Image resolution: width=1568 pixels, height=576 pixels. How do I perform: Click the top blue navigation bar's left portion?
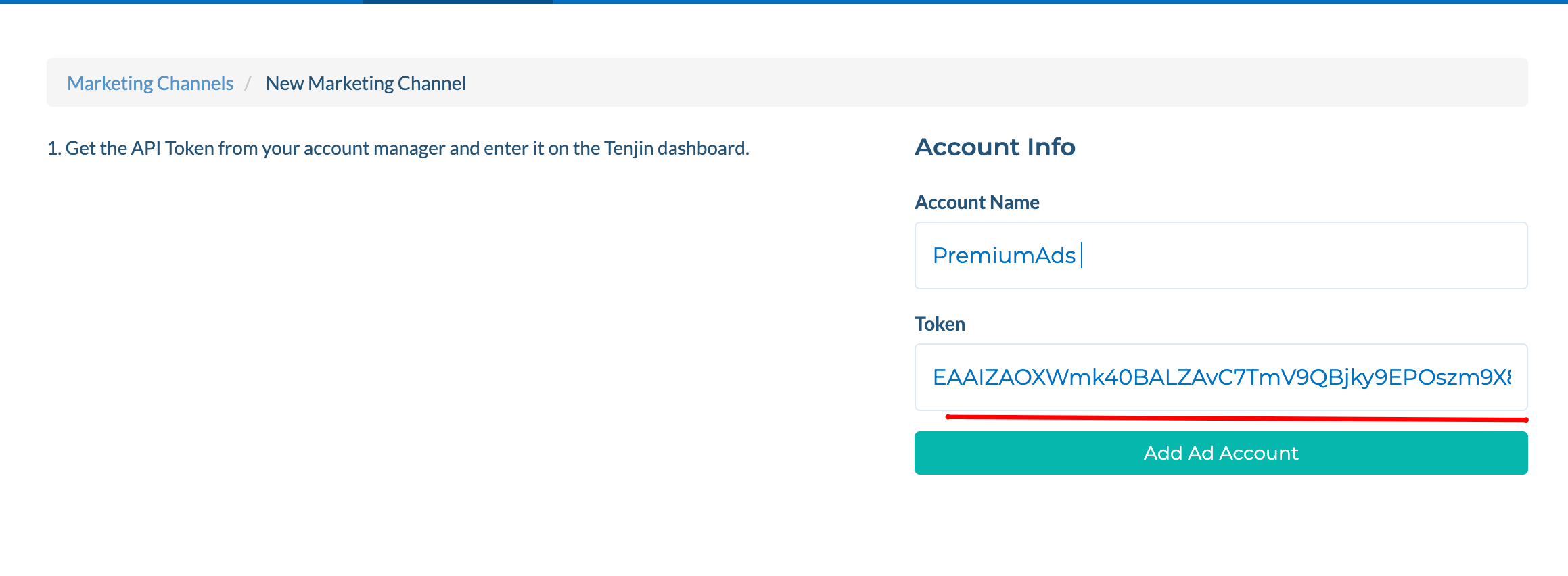181,2
